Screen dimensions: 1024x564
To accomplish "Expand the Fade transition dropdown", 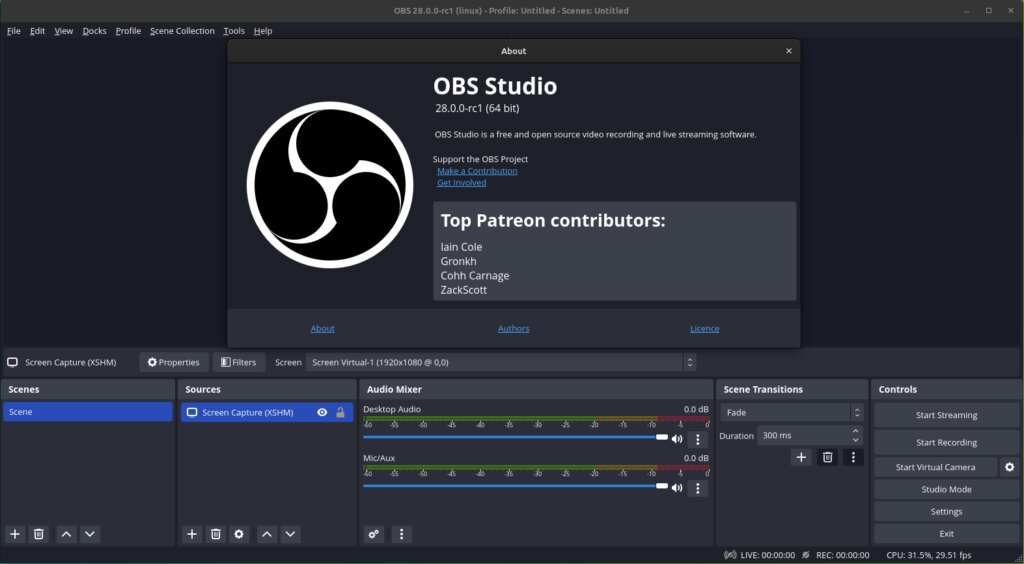I will (x=792, y=413).
